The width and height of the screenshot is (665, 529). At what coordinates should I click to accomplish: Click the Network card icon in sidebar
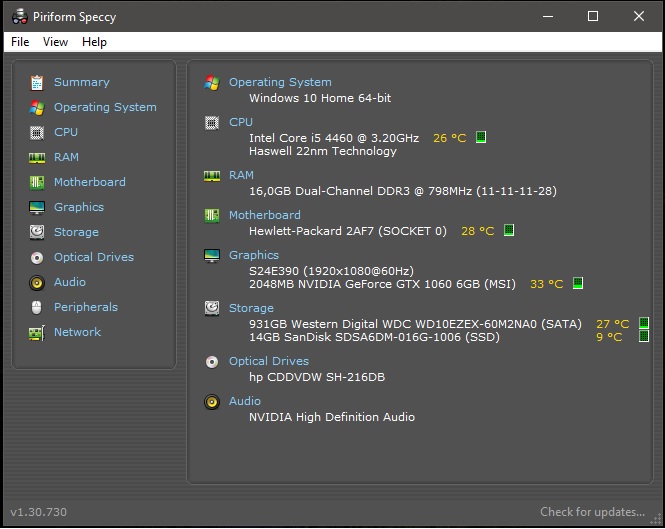(x=37, y=333)
